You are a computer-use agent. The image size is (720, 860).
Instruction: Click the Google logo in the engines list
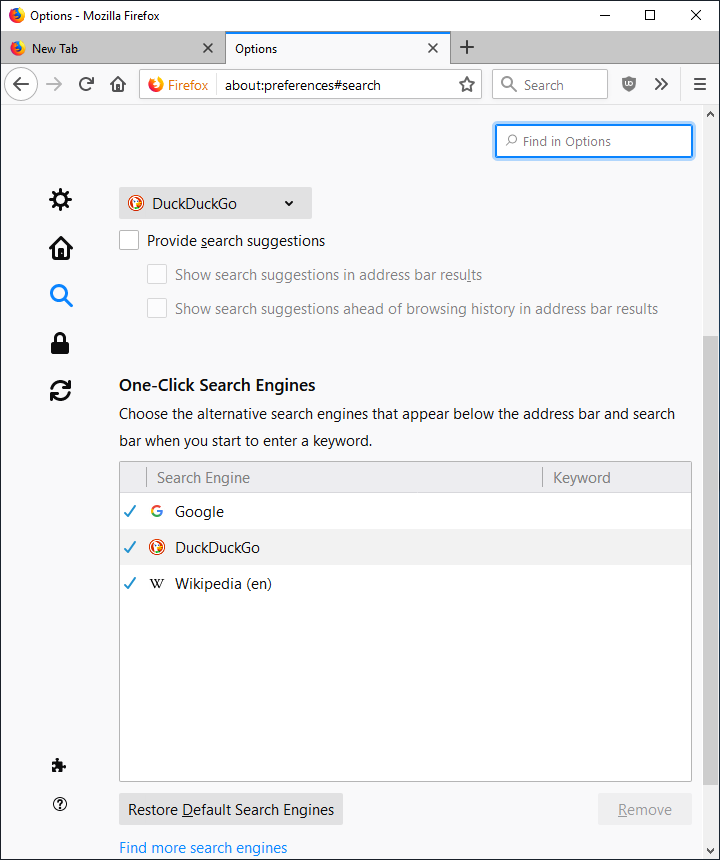157,511
